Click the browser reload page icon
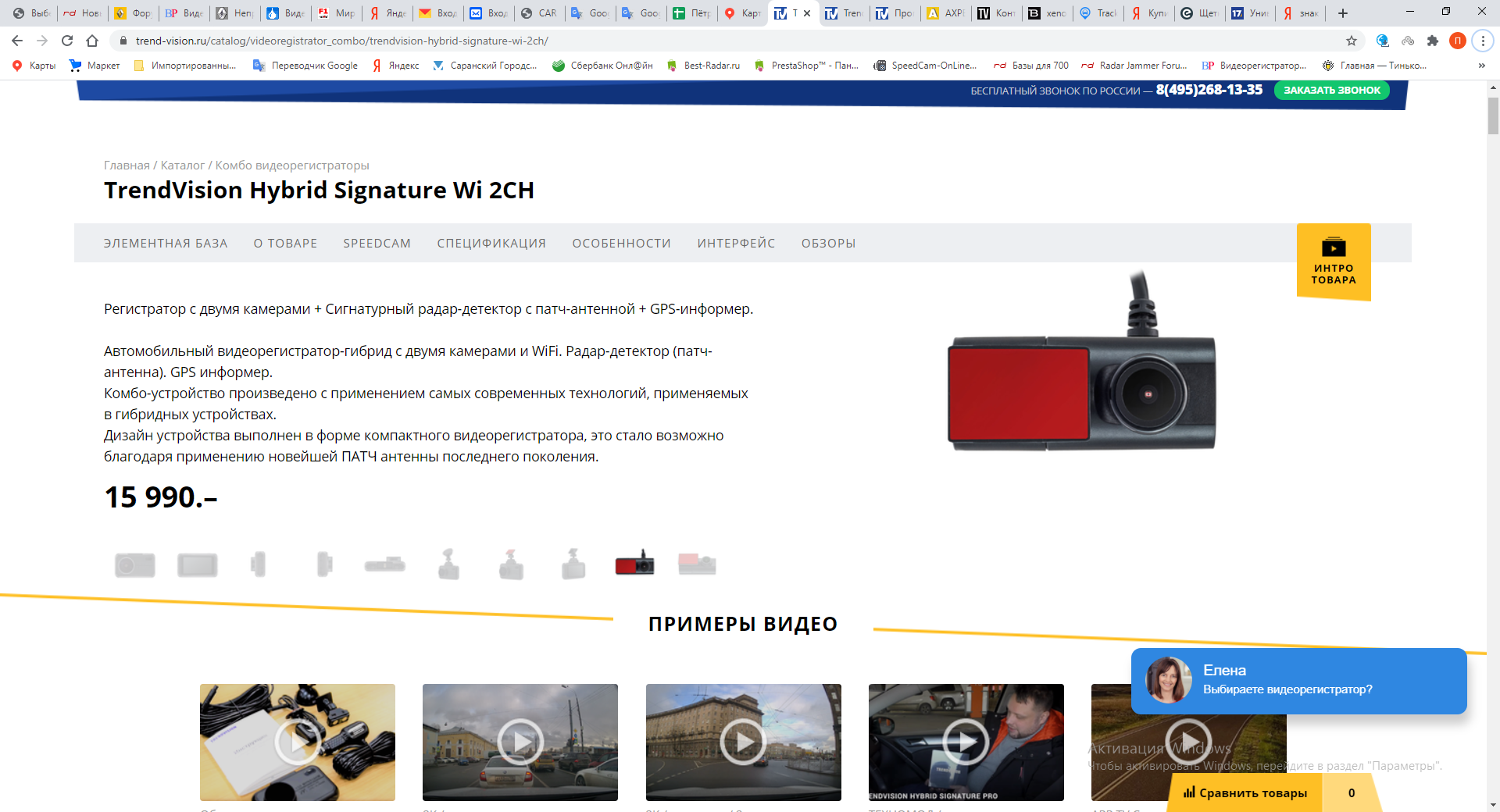This screenshot has width=1500, height=812. click(67, 41)
